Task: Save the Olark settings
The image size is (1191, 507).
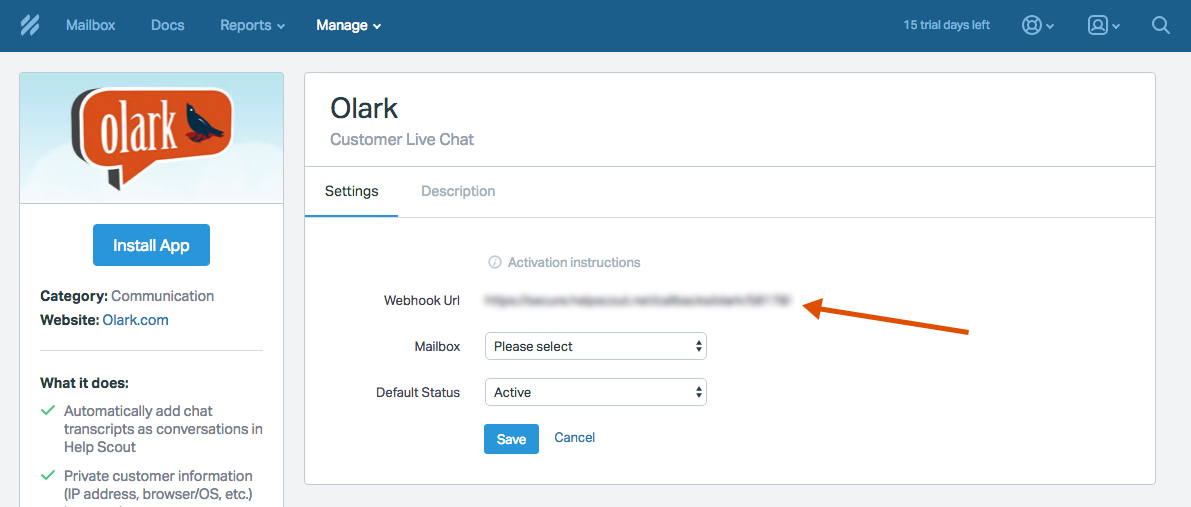Action: [511, 439]
